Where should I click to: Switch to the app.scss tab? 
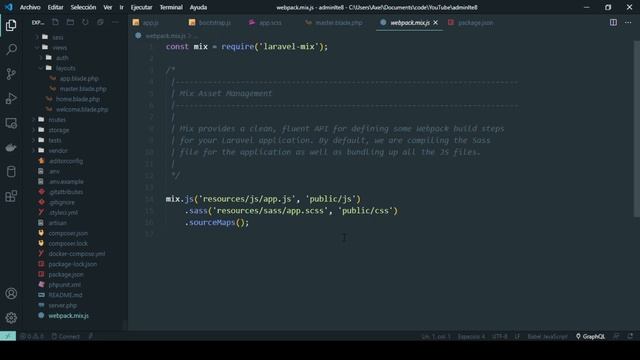pyautogui.click(x=270, y=23)
